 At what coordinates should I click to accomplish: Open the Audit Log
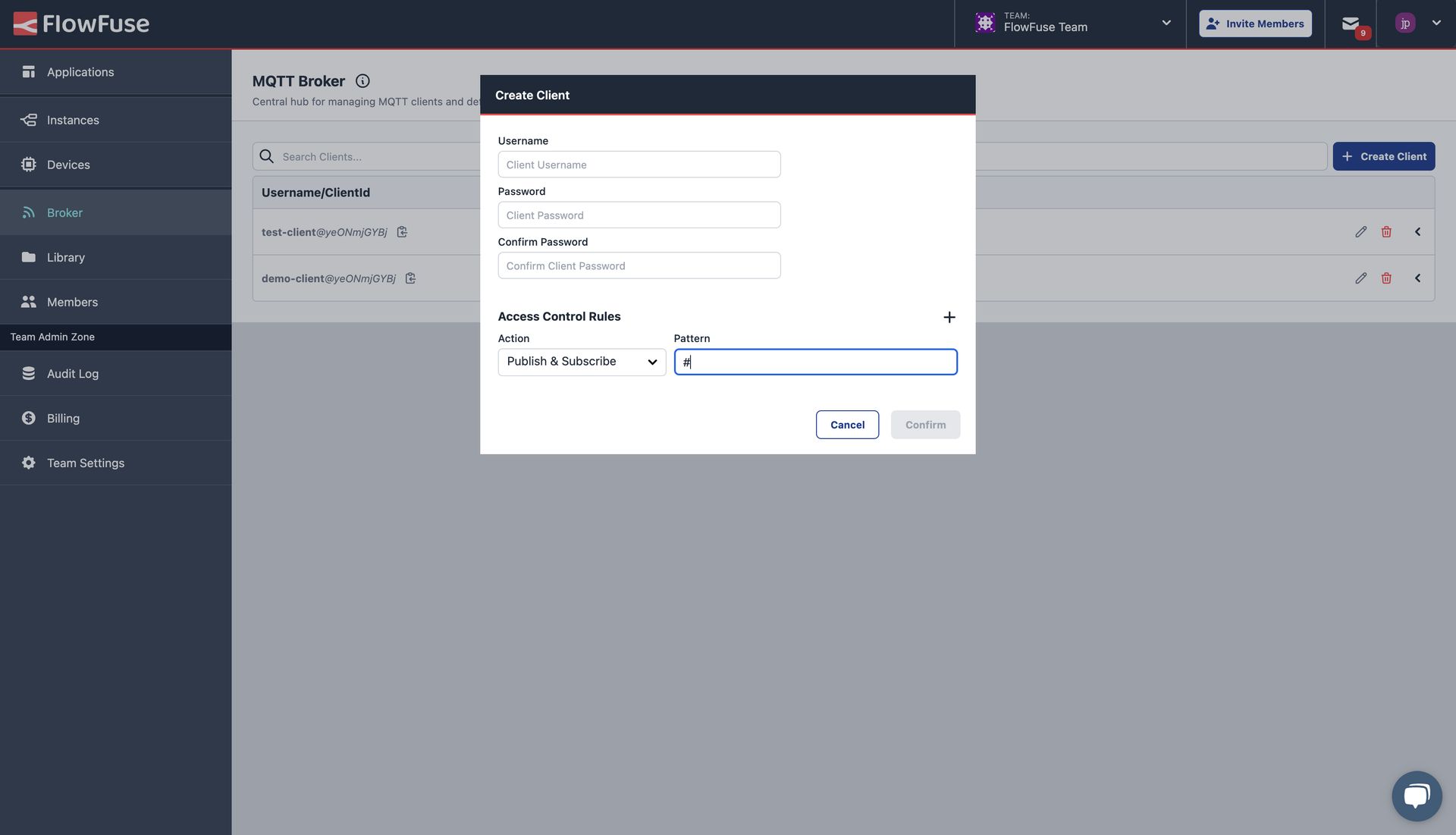pyautogui.click(x=72, y=373)
